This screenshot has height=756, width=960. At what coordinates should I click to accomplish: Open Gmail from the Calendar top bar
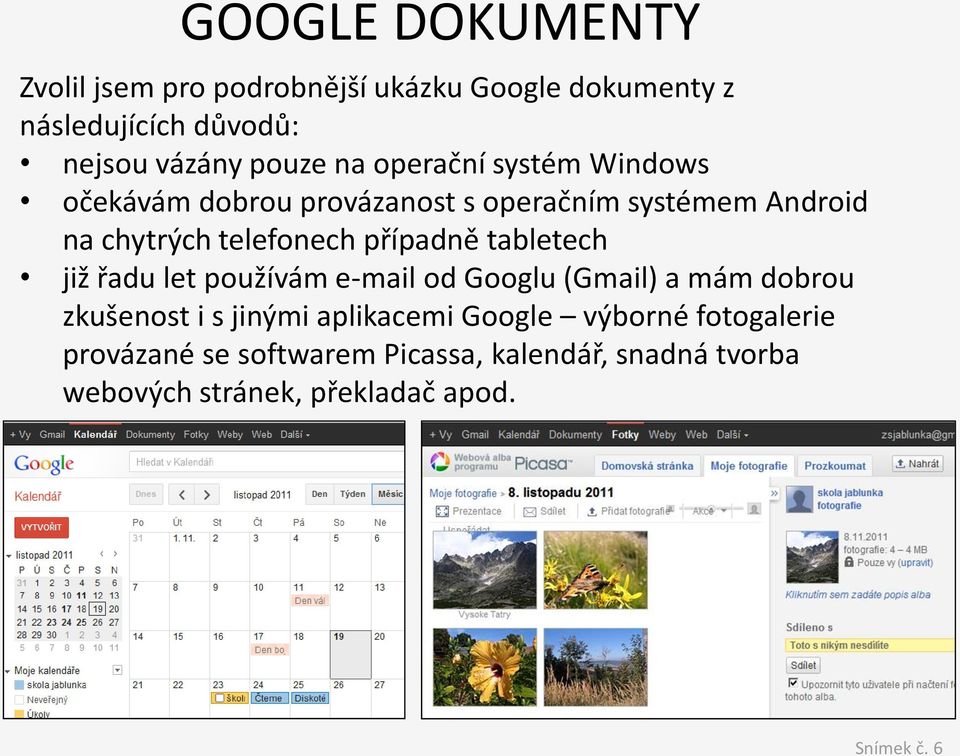coord(52,435)
